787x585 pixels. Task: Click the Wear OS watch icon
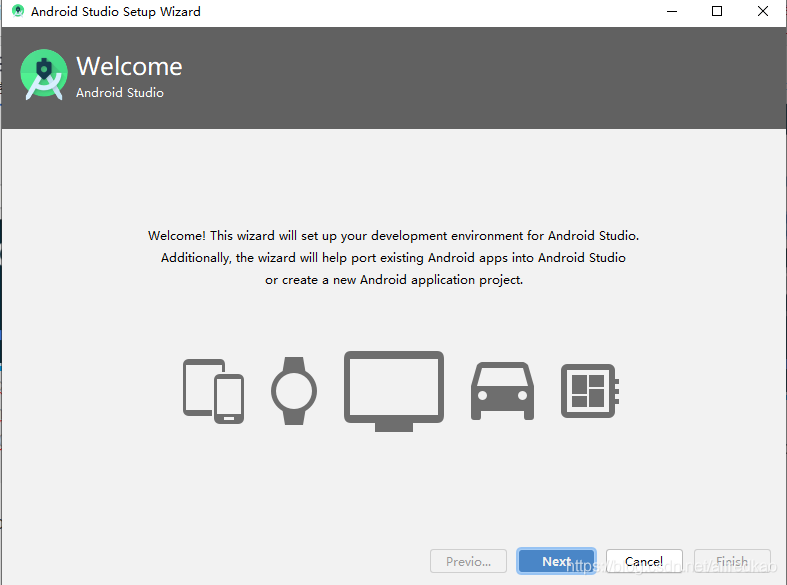tap(294, 391)
